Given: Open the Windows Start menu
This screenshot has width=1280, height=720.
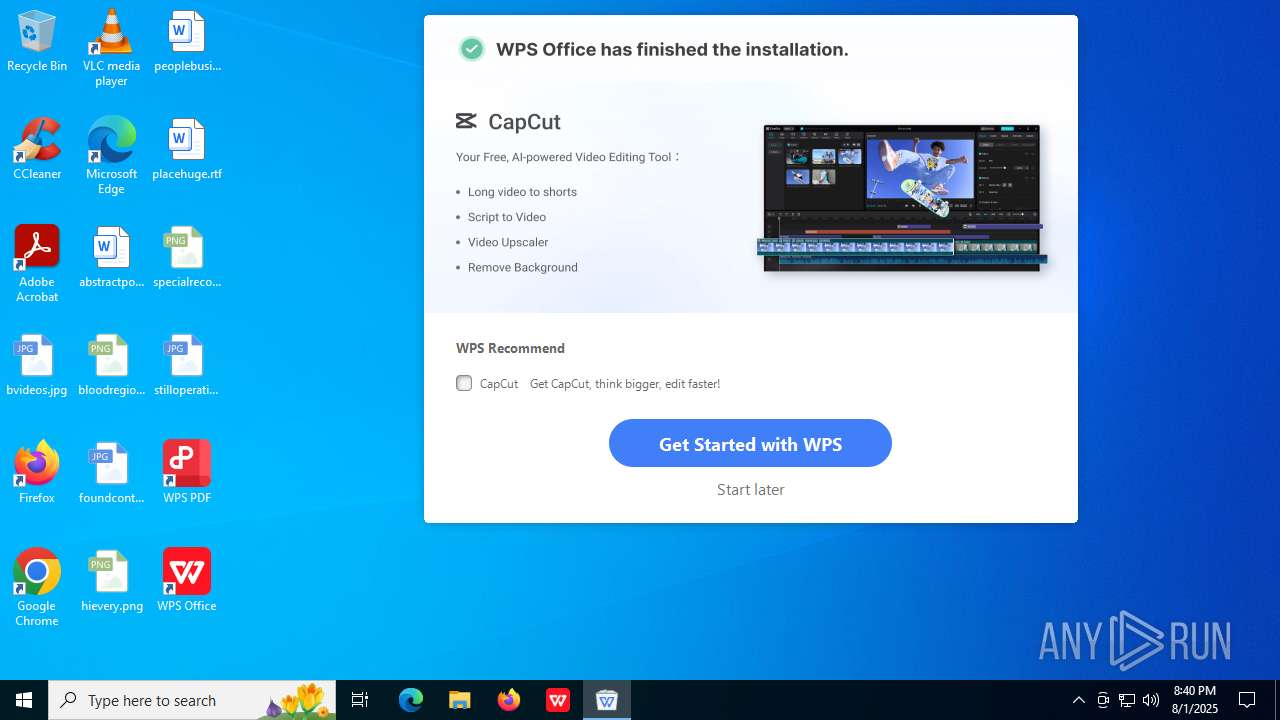Looking at the screenshot, I should click(x=24, y=700).
